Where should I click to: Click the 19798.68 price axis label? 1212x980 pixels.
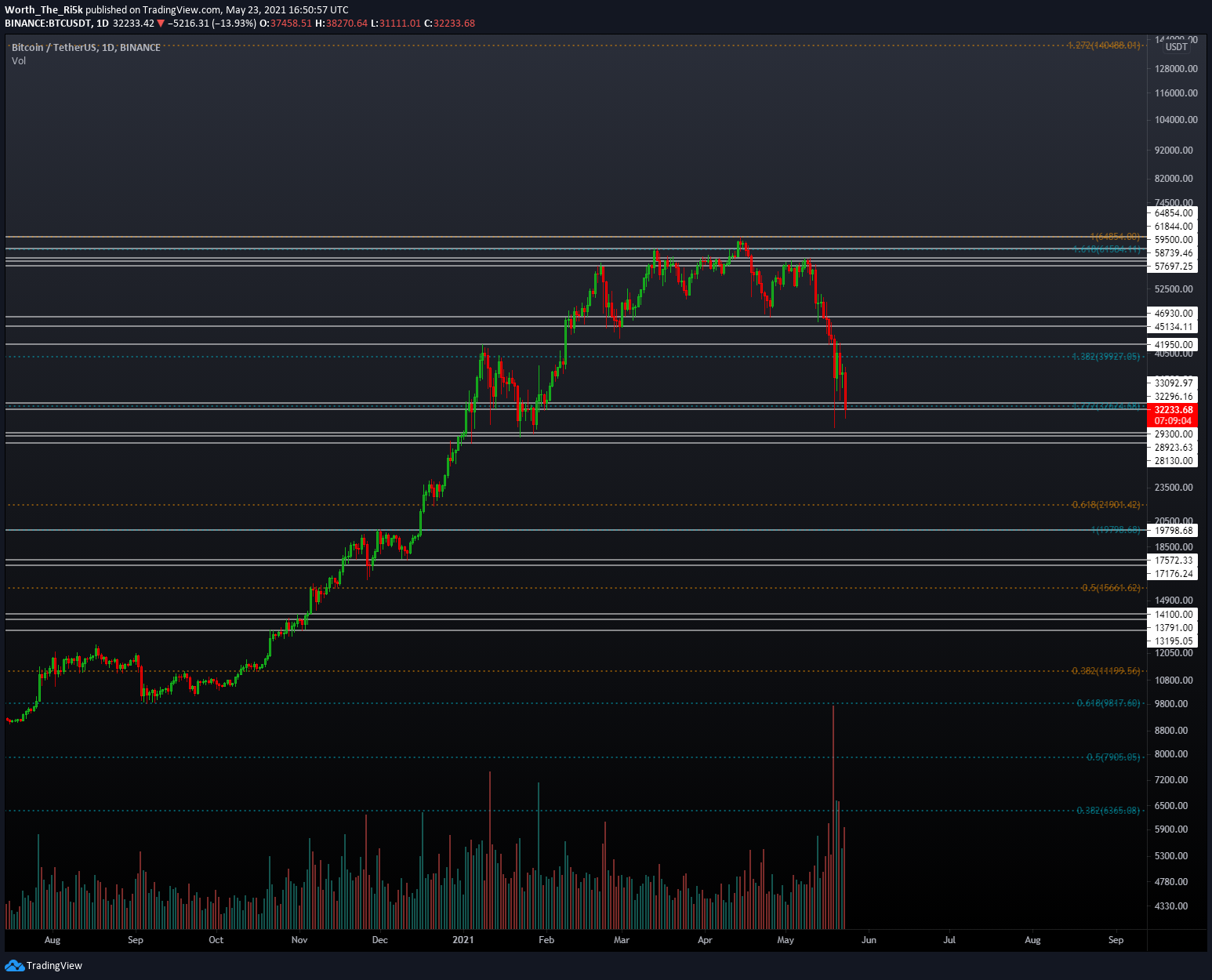tap(1174, 531)
